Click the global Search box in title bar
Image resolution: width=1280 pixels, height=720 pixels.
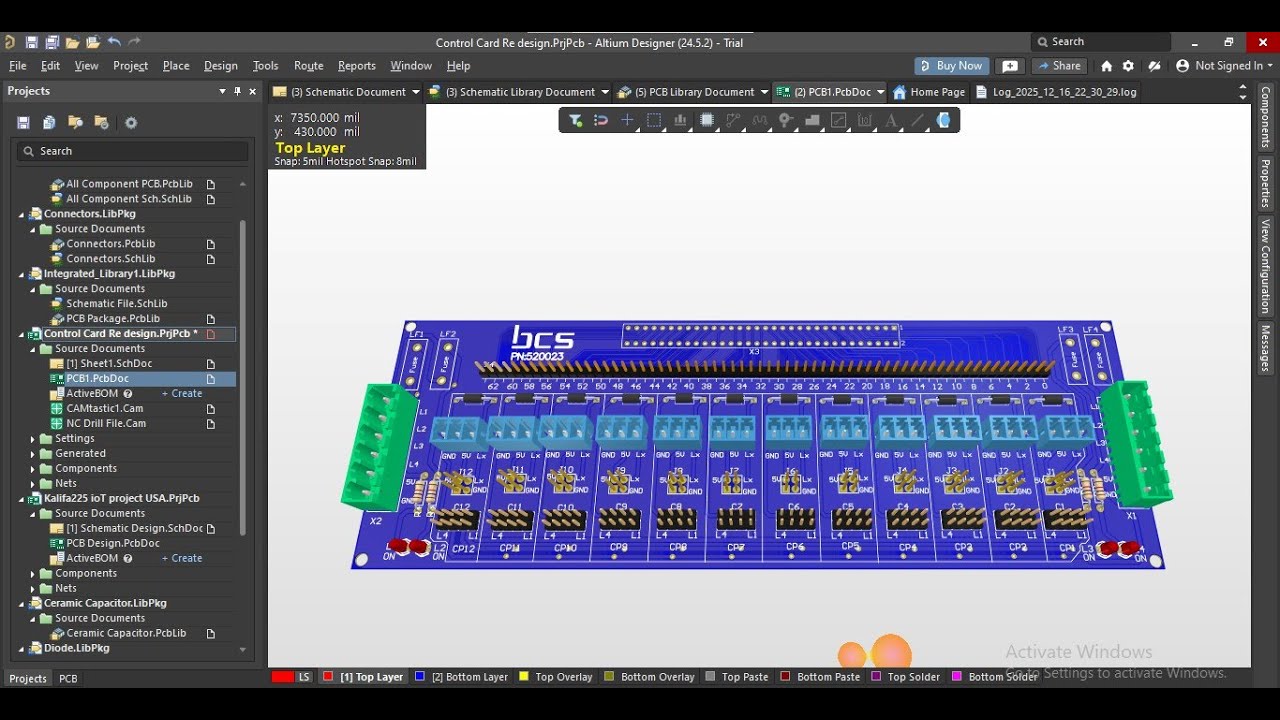1100,42
